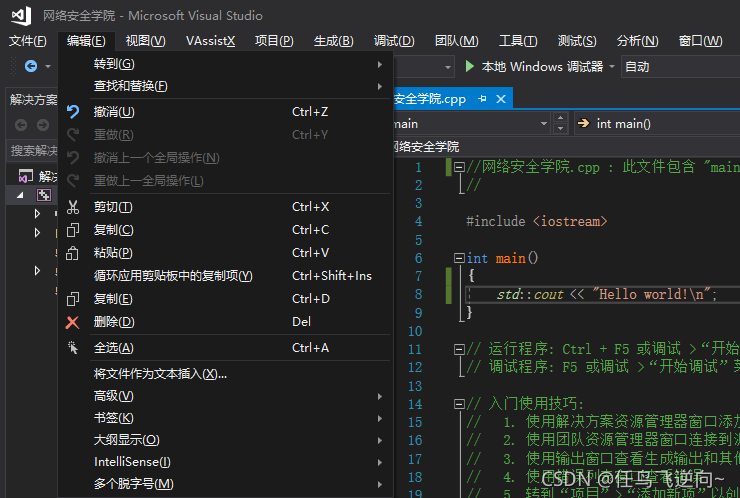Click the solution node icon in Solution Explorer
The image size is (740, 498).
coord(25,176)
